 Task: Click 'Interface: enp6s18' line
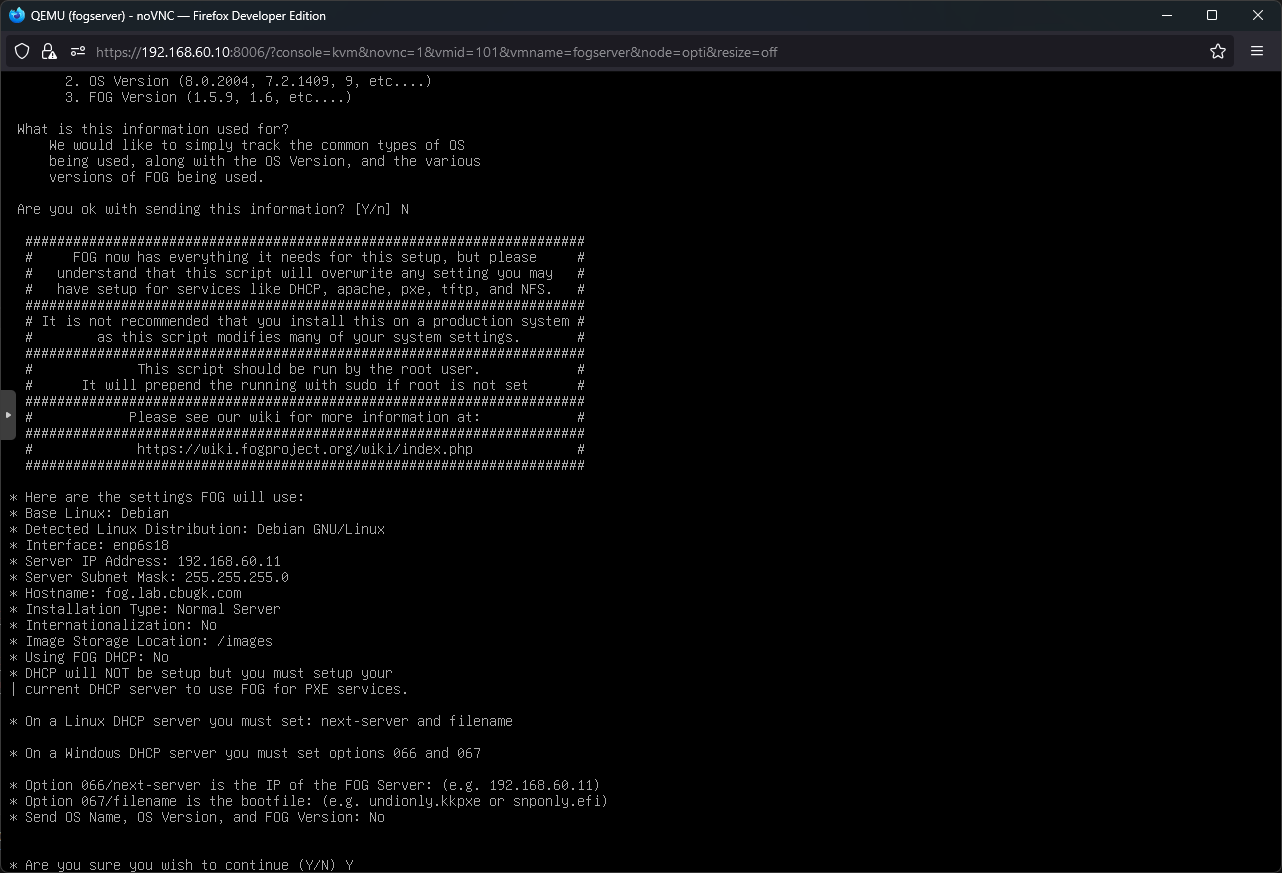[x=89, y=545]
